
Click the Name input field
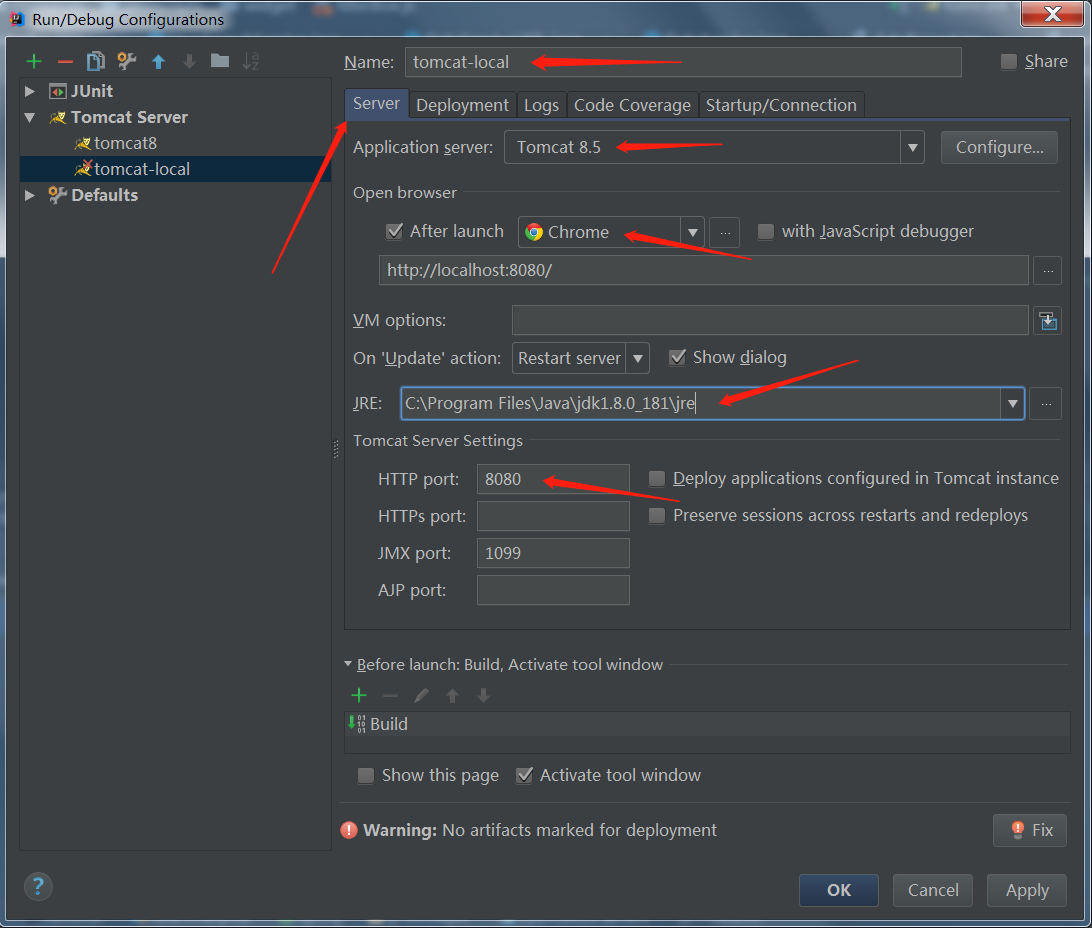683,62
